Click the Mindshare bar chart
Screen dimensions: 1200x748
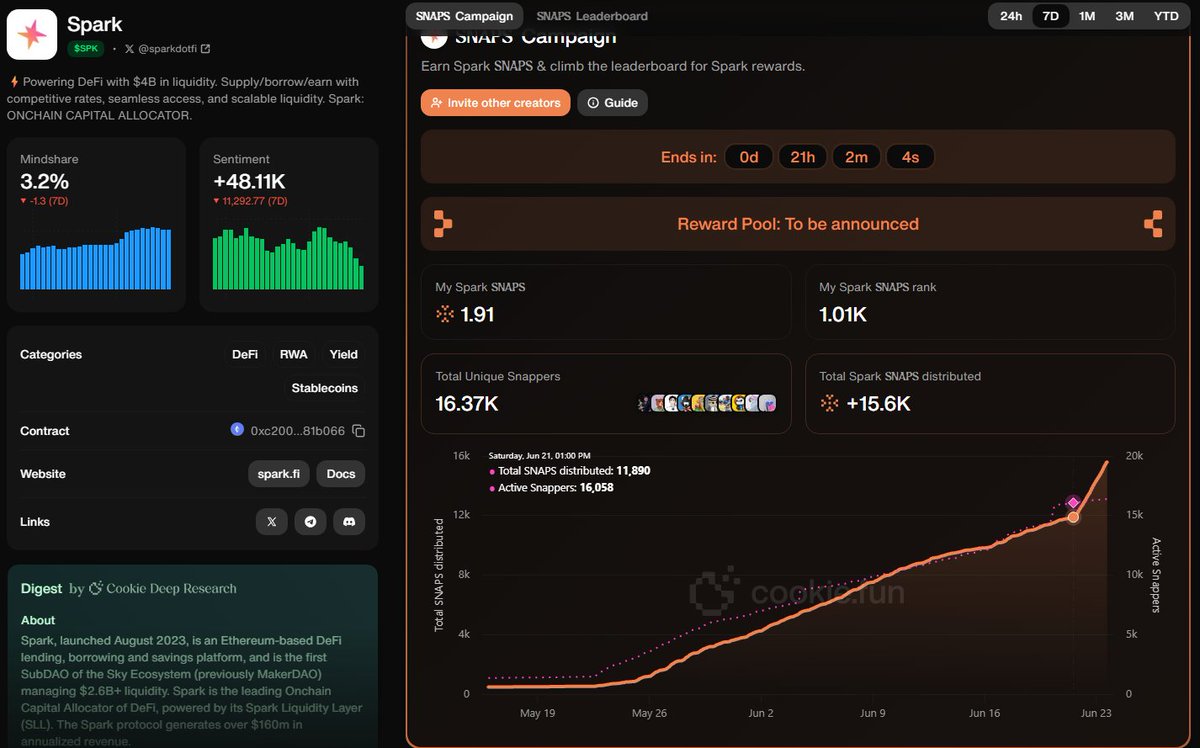point(96,258)
